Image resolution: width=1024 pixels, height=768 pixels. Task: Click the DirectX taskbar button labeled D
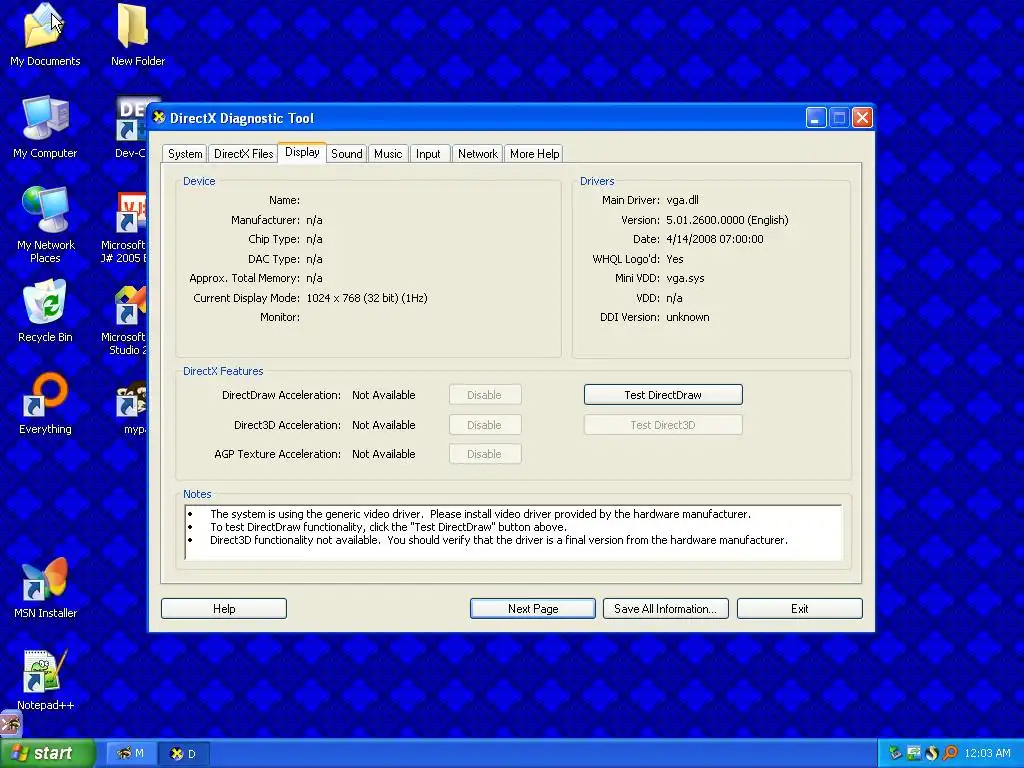[184, 753]
